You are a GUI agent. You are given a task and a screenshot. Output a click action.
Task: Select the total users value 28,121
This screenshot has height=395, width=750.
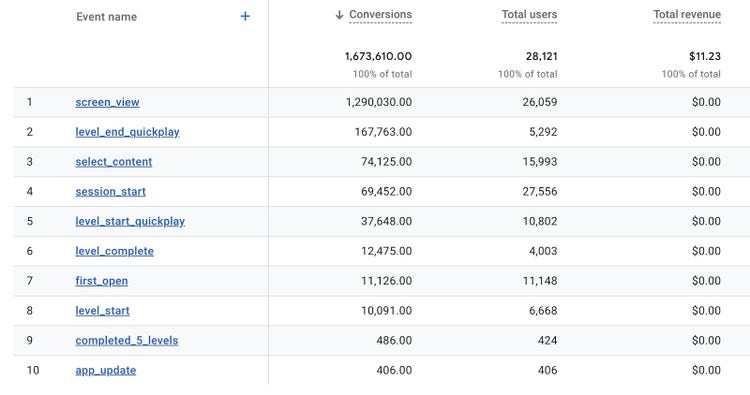(541, 56)
